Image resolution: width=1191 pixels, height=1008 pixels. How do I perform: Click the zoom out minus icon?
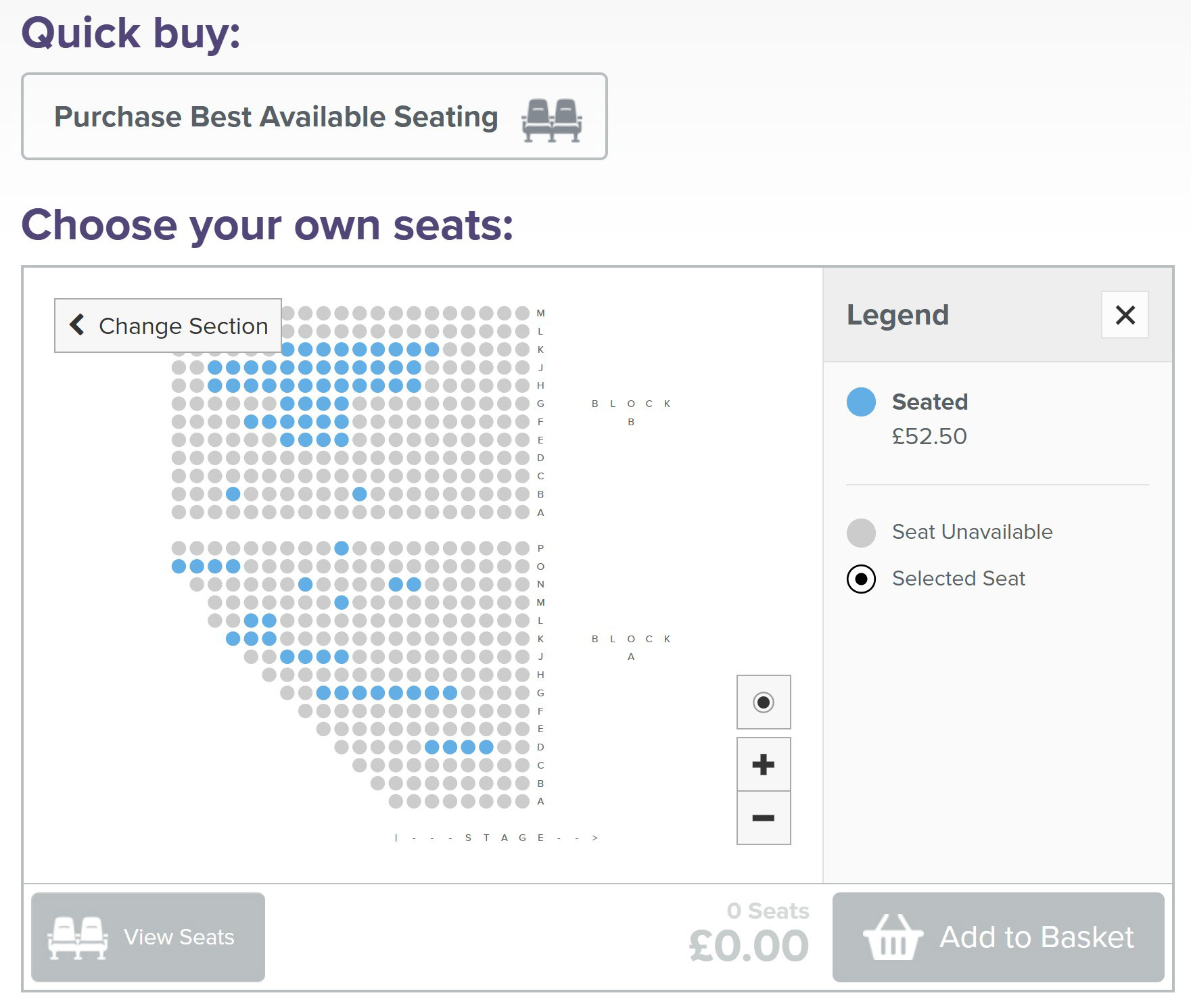click(763, 818)
